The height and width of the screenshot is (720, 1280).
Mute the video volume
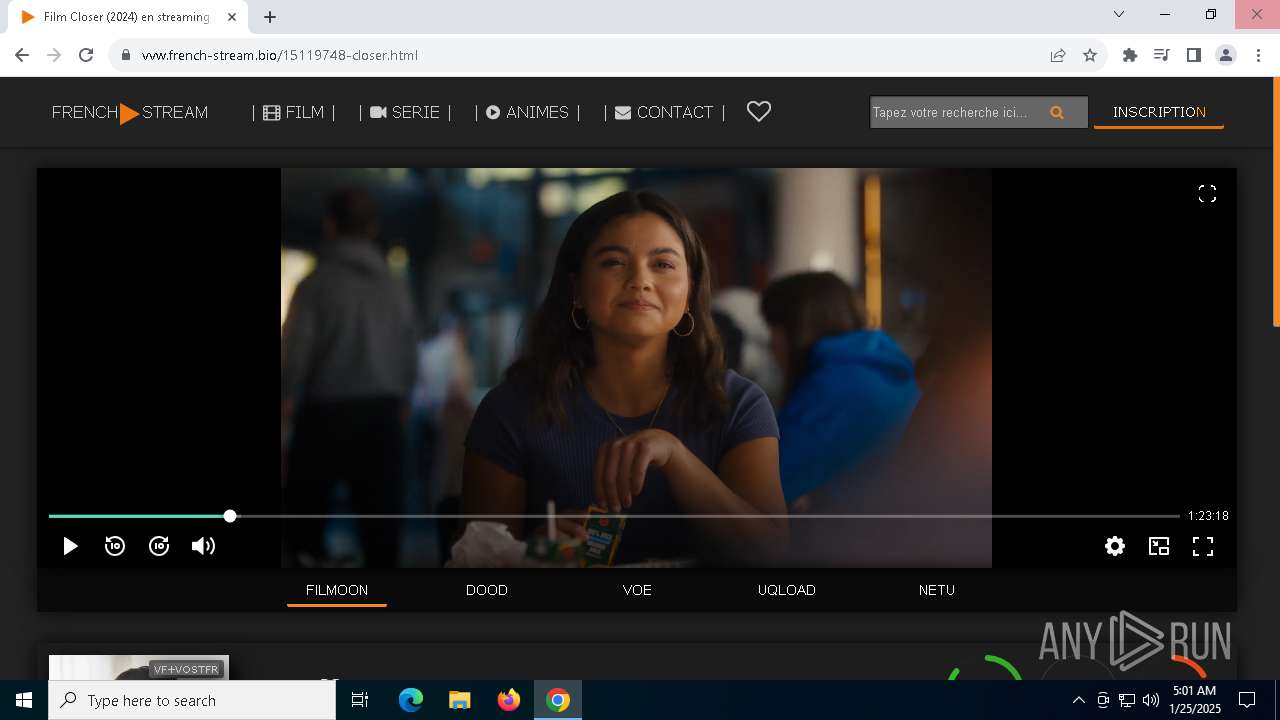203,546
